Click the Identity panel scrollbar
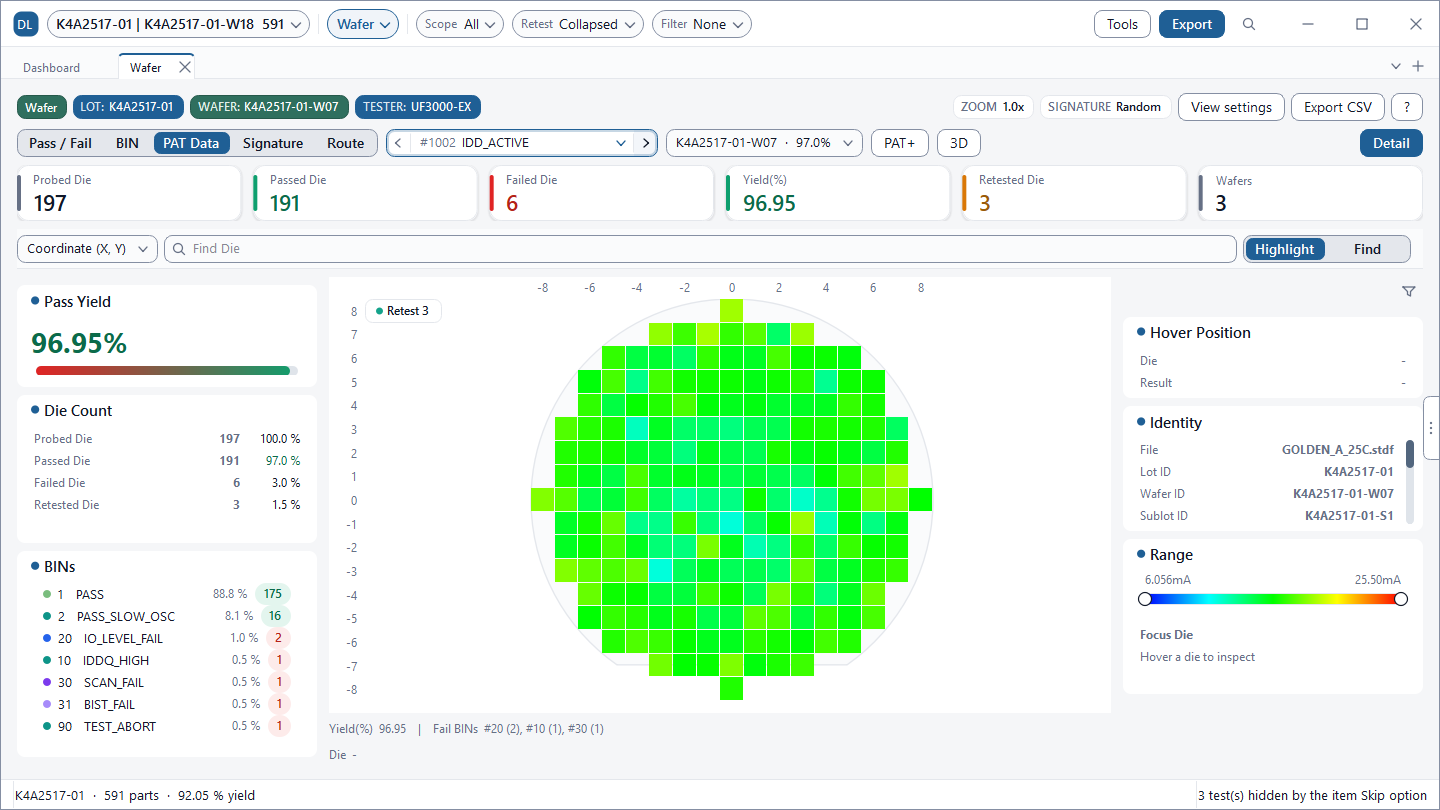Image resolution: width=1440 pixels, height=810 pixels. coord(1410,454)
